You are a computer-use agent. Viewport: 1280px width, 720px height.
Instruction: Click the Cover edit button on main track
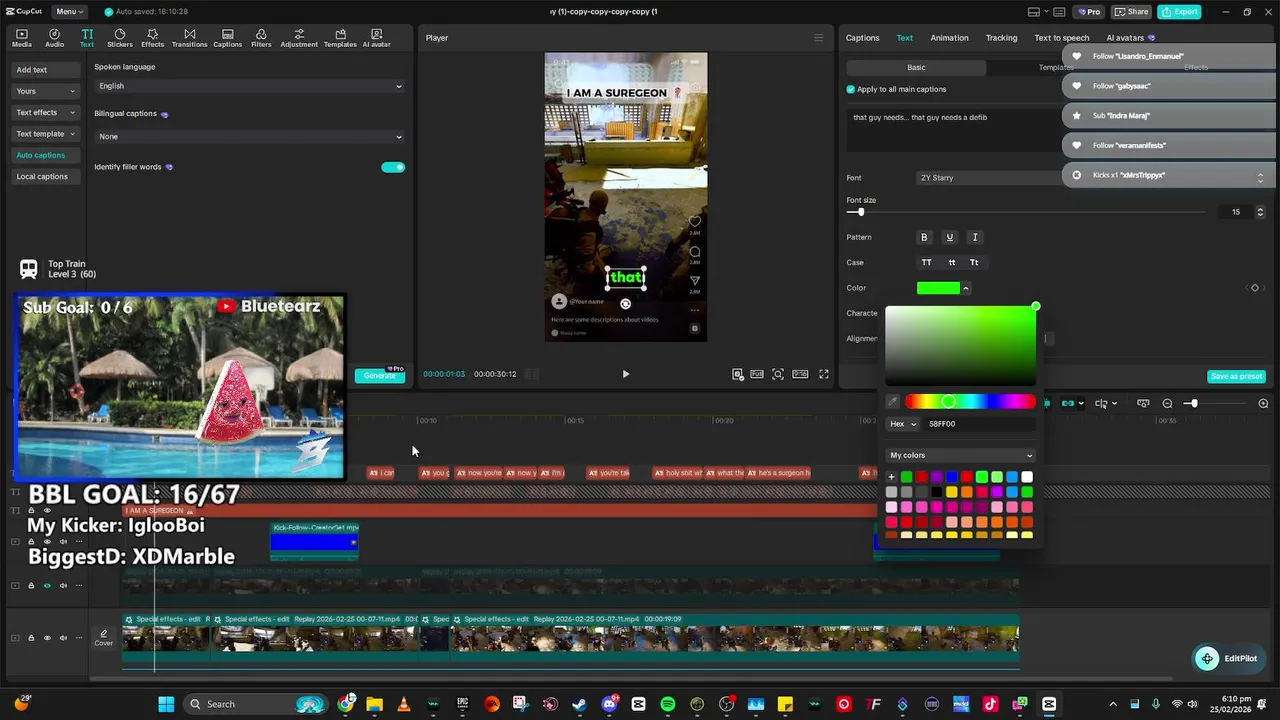[x=103, y=637]
